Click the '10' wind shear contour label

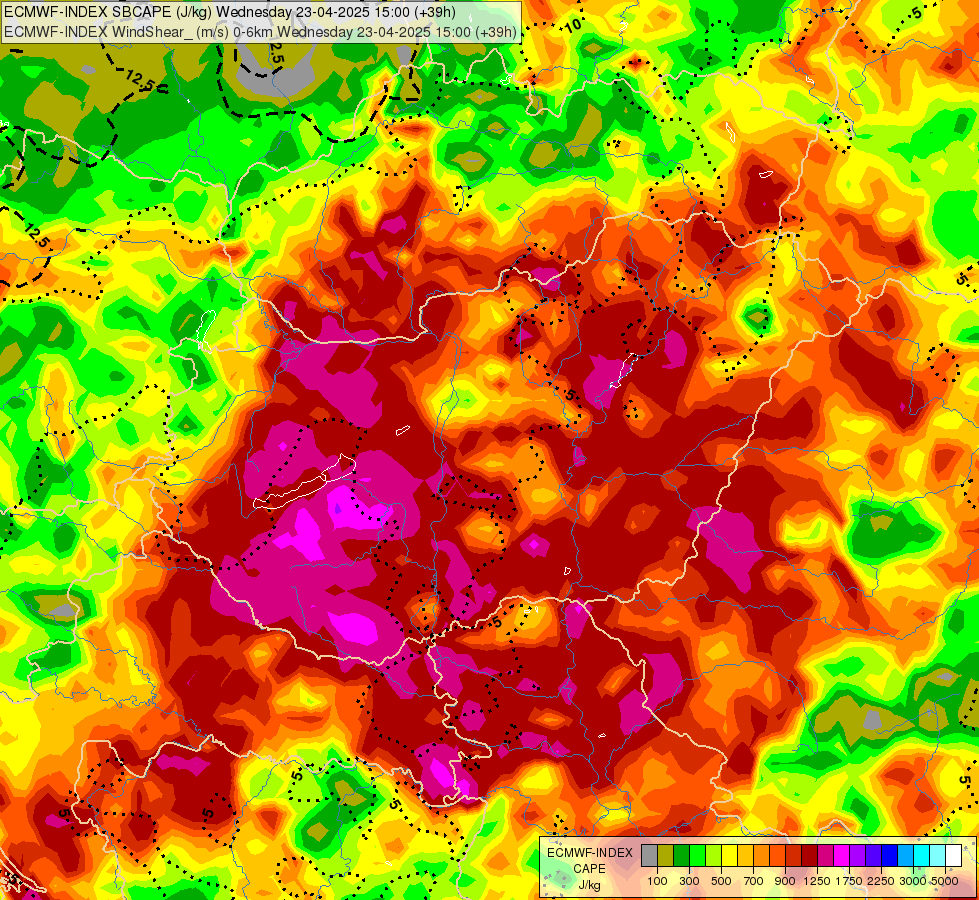coord(573,25)
